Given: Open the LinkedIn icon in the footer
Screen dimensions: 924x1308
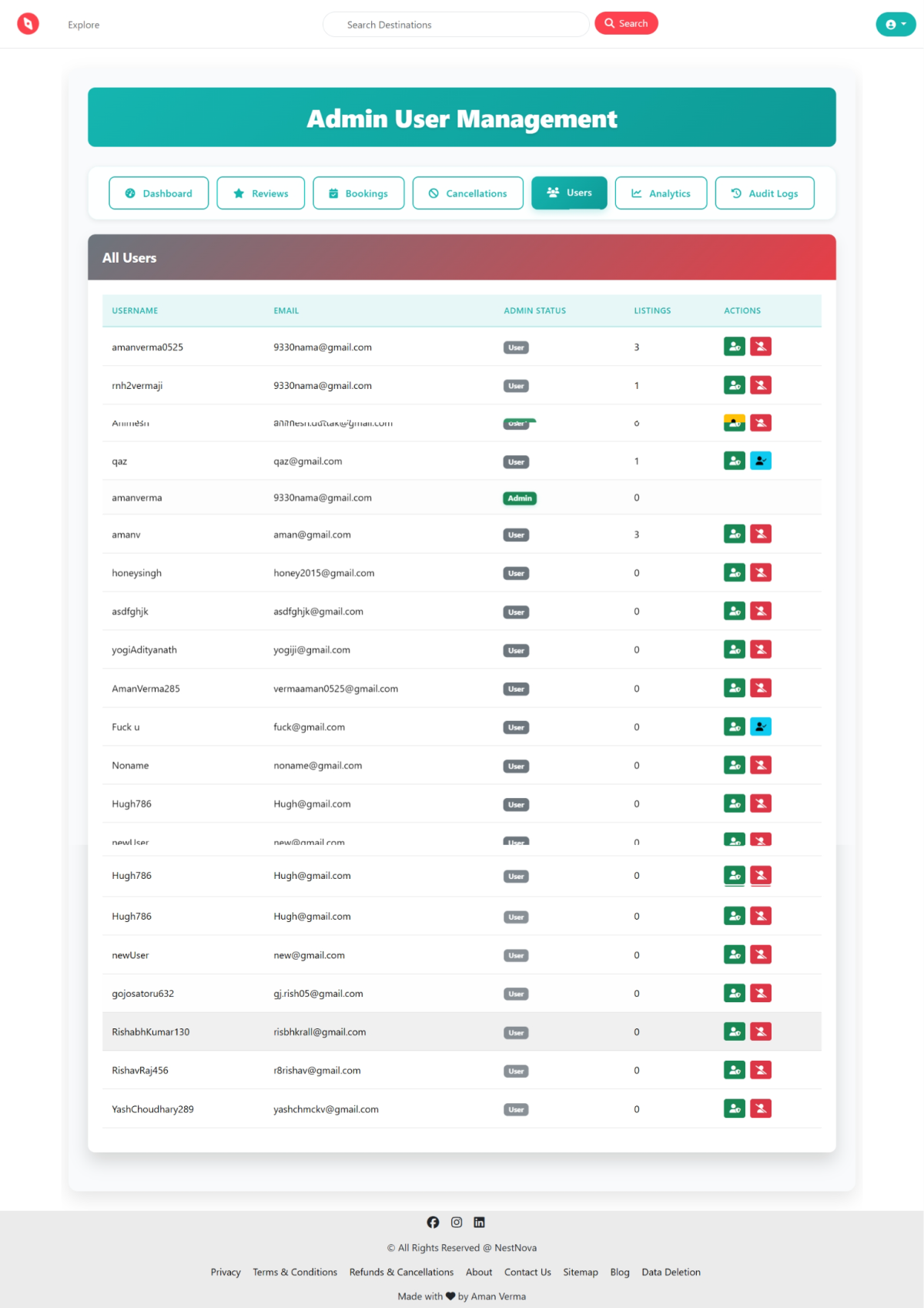Looking at the screenshot, I should click(x=479, y=1222).
